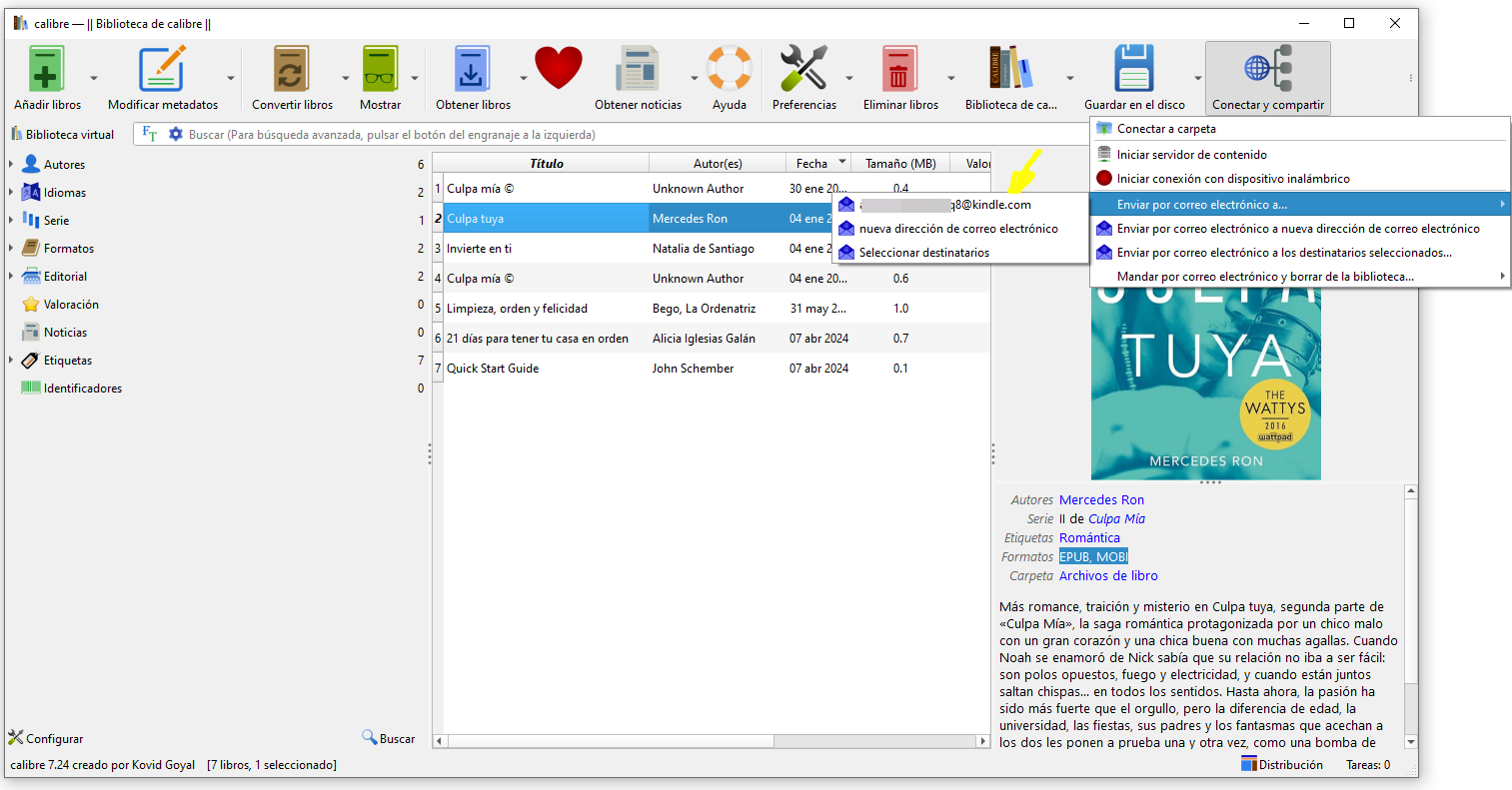Click the Obtener noticias newspaper icon
The width and height of the screenshot is (1512, 790).
click(638, 70)
